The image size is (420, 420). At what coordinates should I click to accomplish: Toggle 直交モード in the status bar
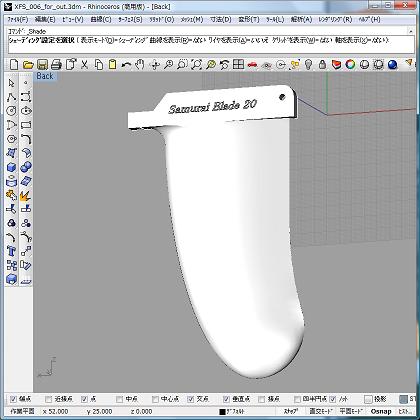point(321,411)
